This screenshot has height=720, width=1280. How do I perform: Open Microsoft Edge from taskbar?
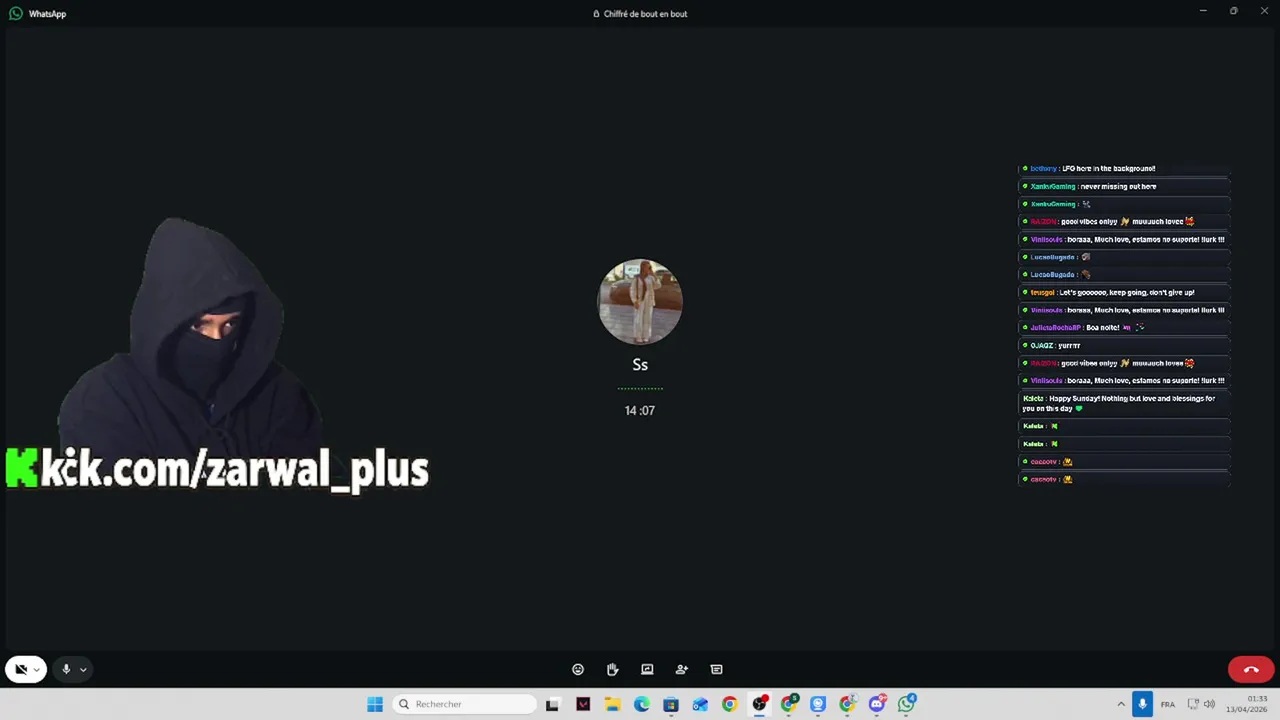point(641,704)
